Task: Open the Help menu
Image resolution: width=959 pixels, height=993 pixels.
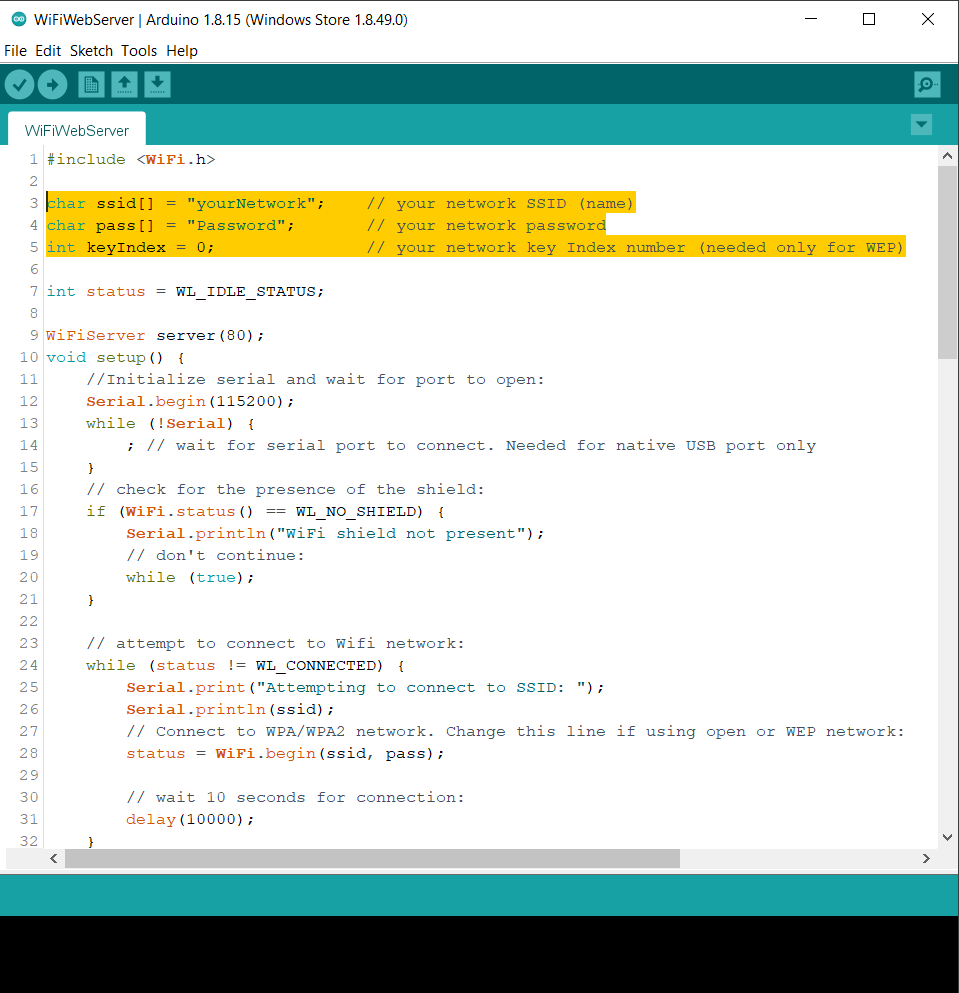Action: [x=182, y=51]
